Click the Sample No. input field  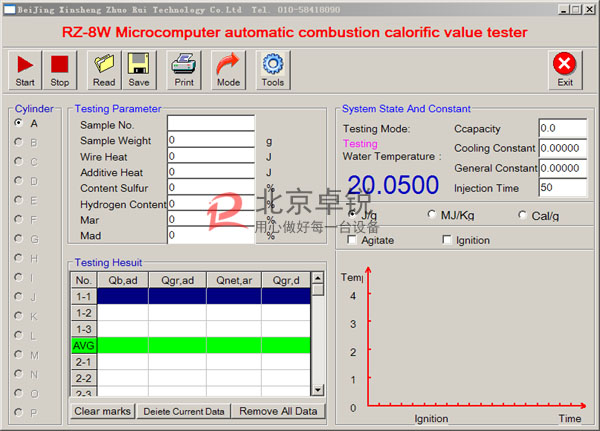tap(211, 123)
